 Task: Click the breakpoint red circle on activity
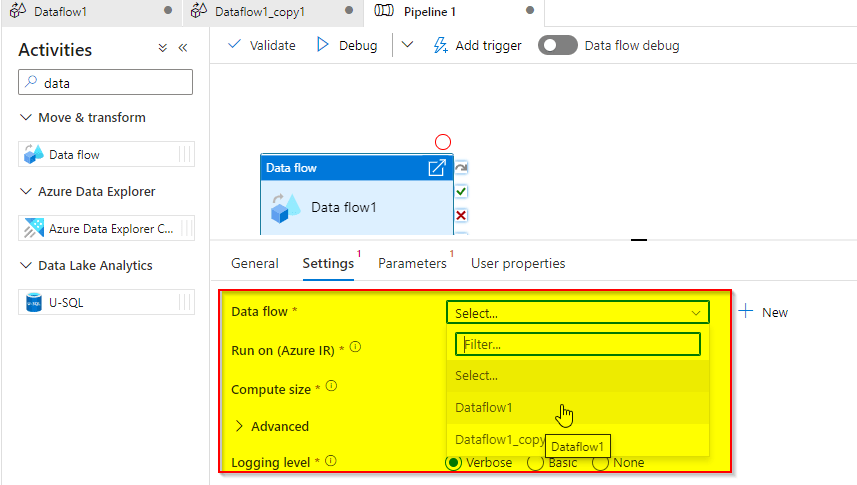coord(443,142)
